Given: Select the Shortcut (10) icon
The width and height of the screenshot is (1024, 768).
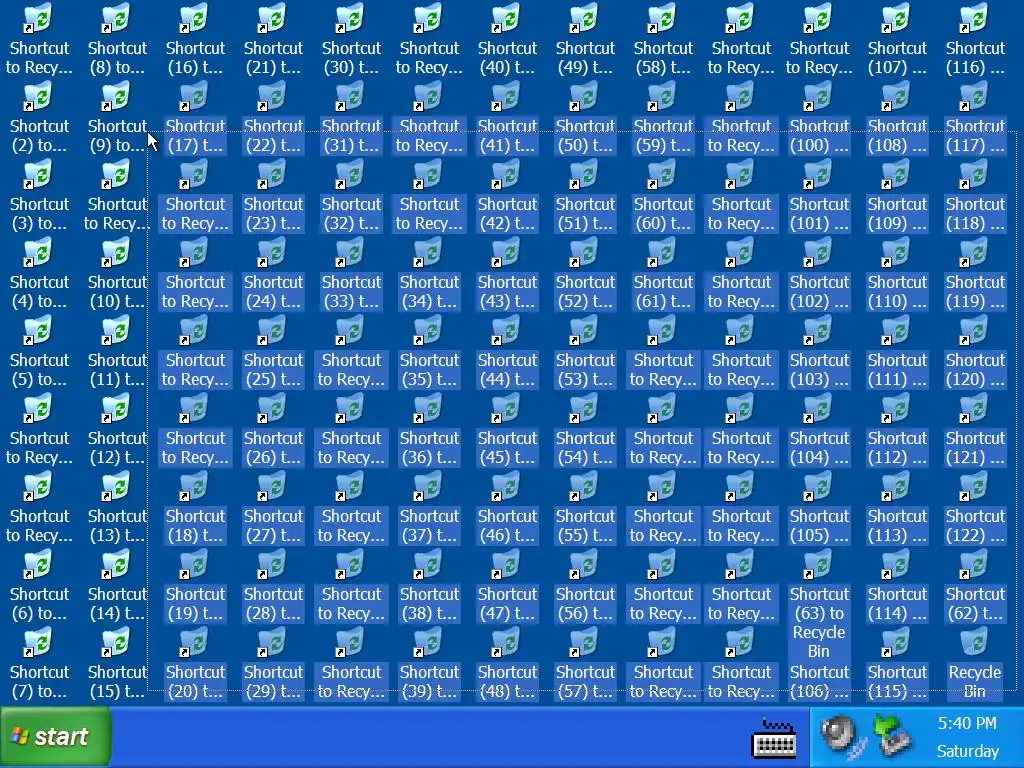Looking at the screenshot, I should click(x=118, y=252).
